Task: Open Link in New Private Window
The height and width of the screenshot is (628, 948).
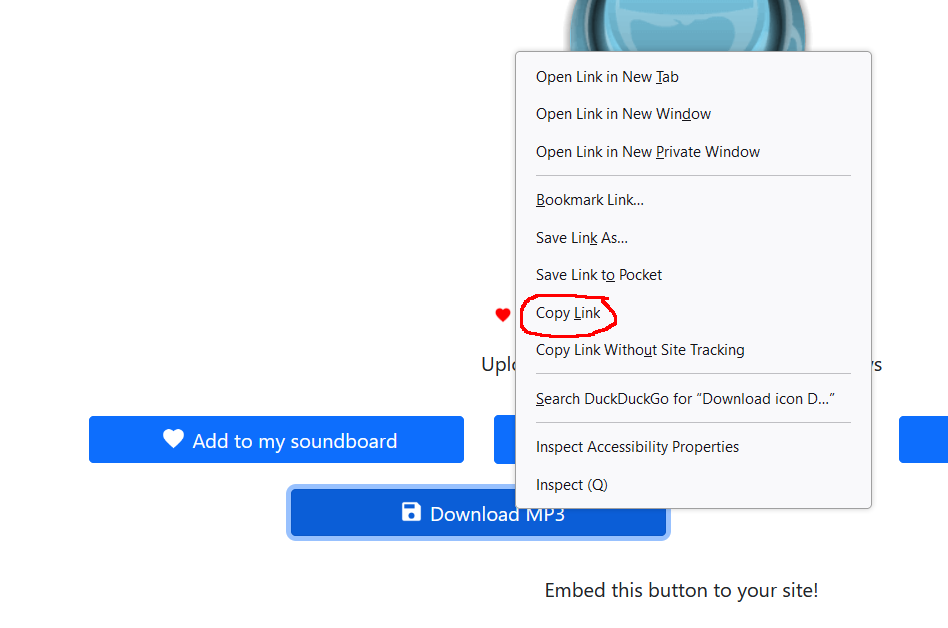Action: [647, 152]
